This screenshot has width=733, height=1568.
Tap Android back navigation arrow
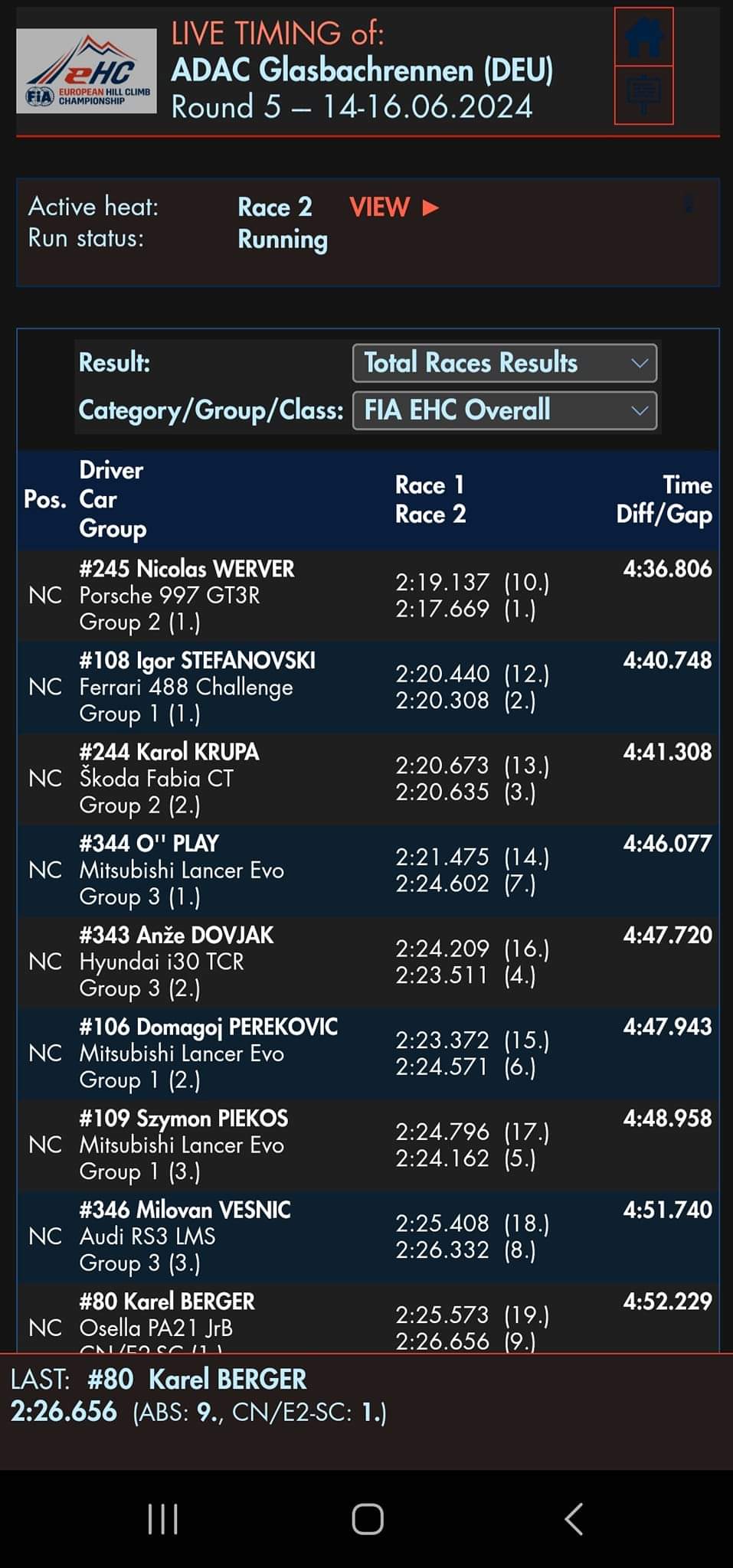pos(574,1519)
